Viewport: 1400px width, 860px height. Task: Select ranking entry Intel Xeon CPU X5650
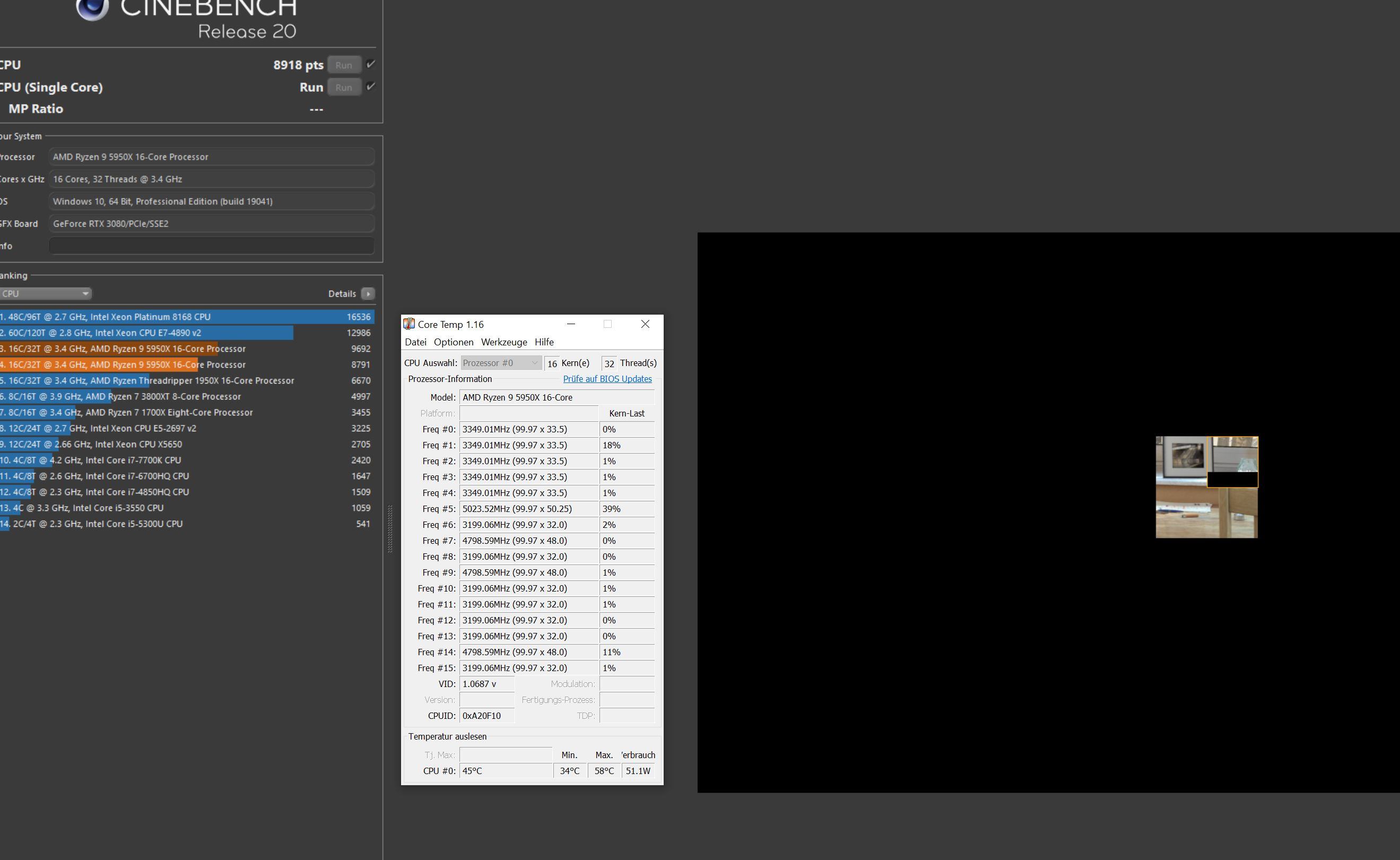pos(187,444)
